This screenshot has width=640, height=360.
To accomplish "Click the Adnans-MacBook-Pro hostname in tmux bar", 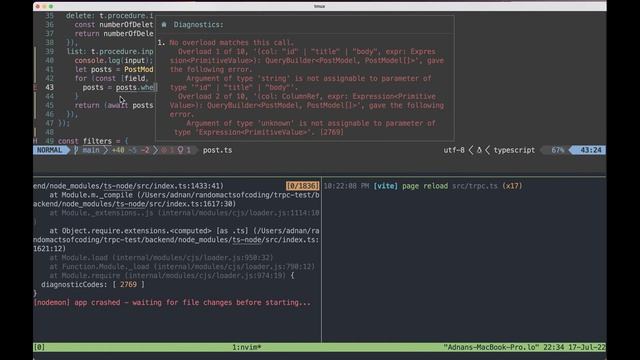I will tap(491, 347).
